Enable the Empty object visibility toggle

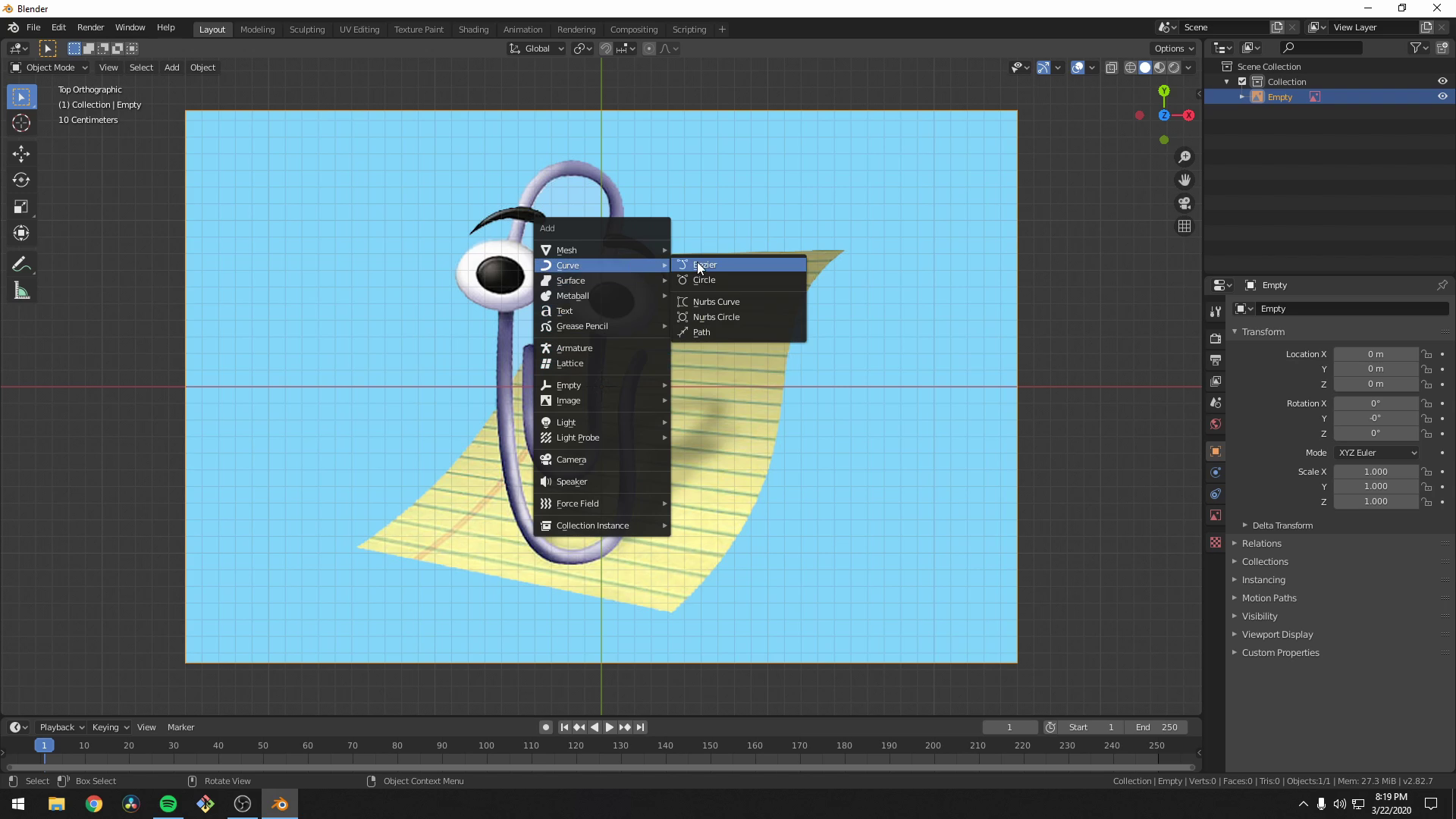[x=1443, y=97]
